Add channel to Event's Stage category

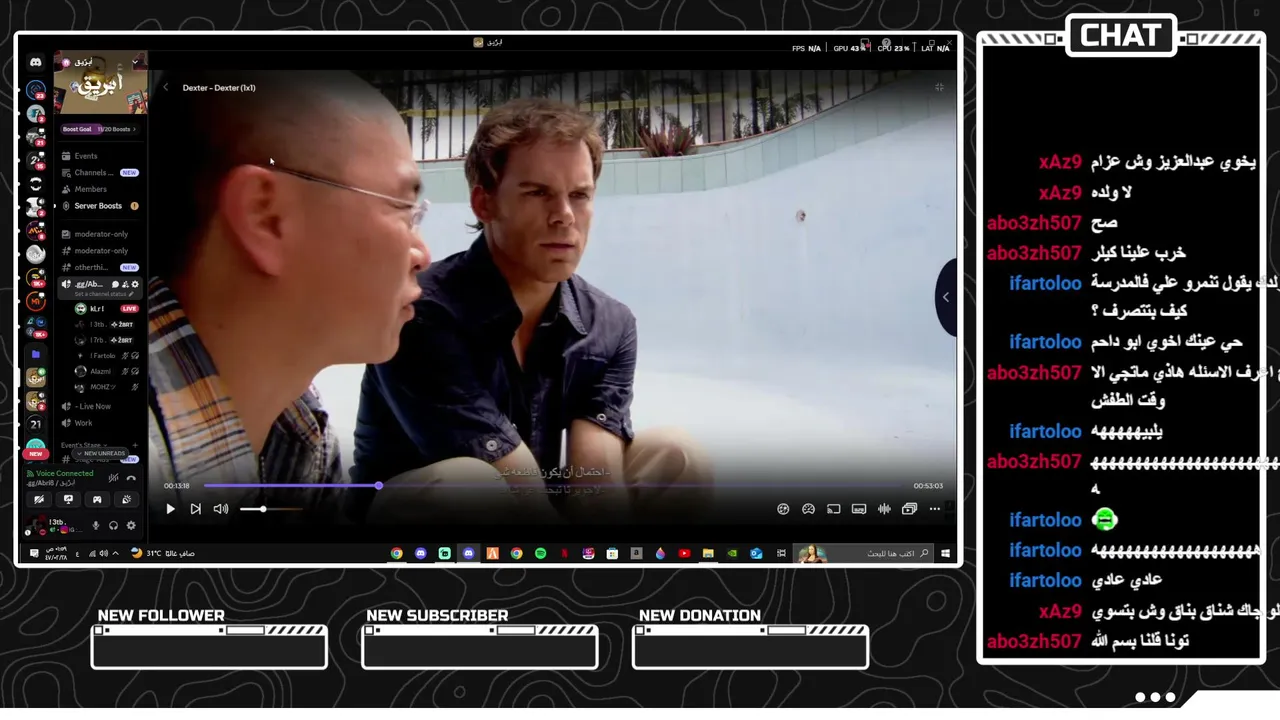135,445
